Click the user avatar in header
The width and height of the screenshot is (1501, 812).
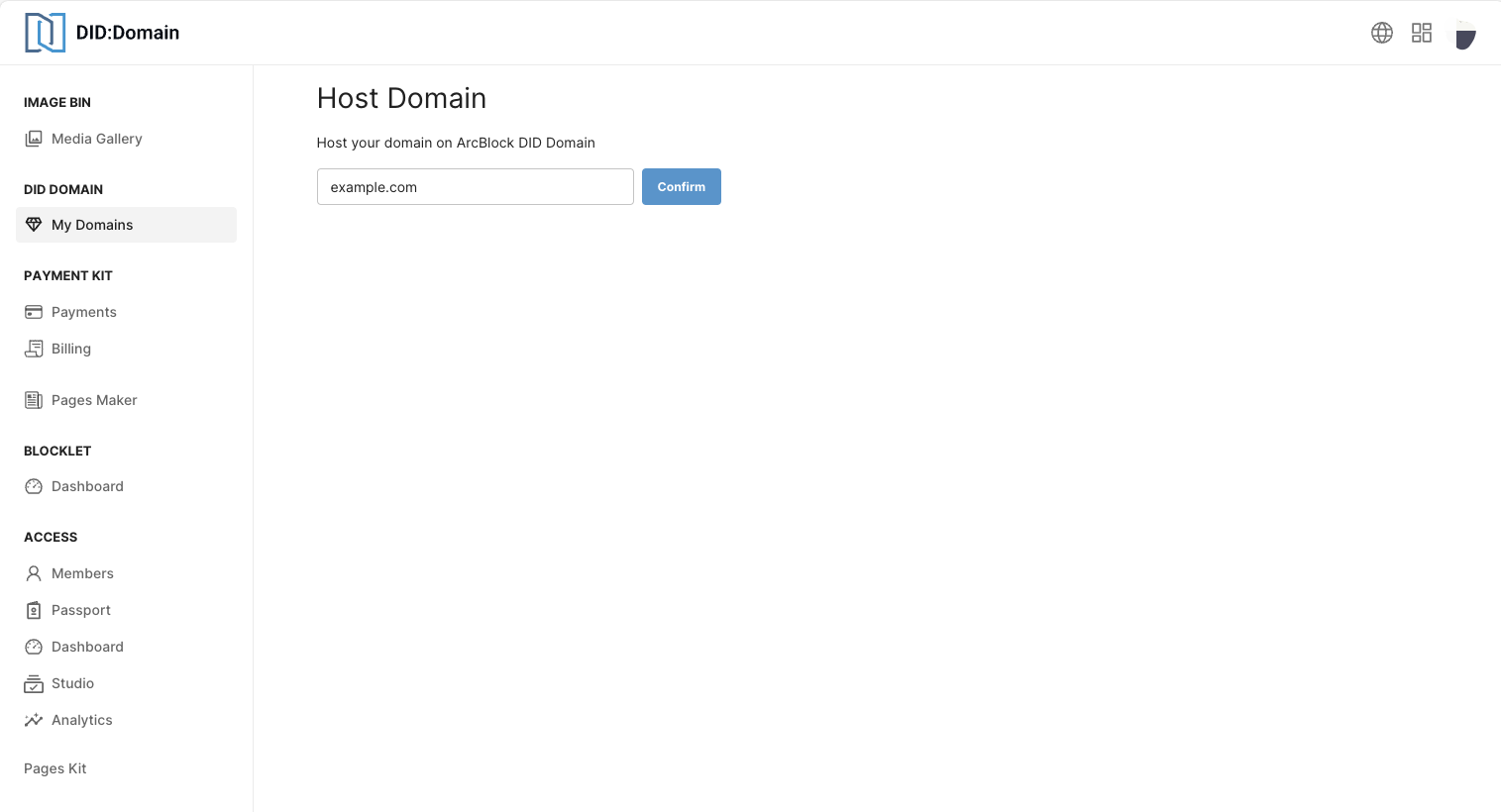[x=1464, y=35]
